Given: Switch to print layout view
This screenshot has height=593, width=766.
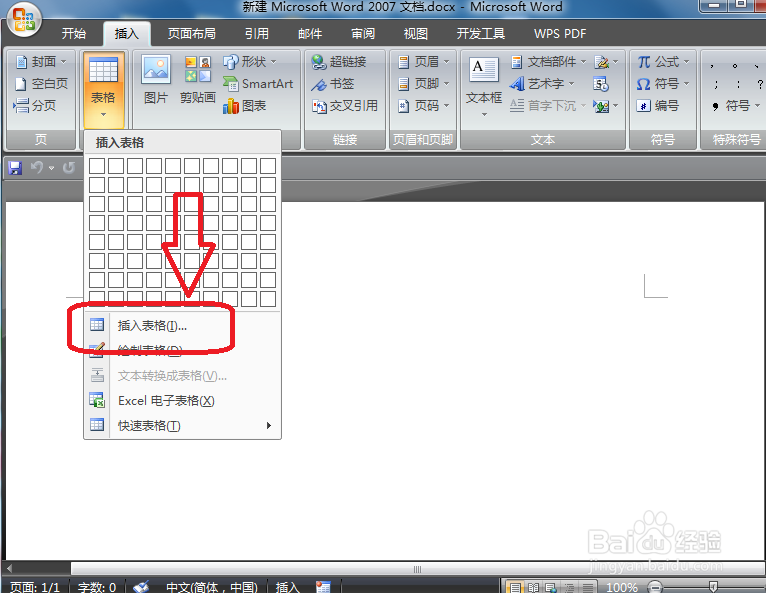Looking at the screenshot, I should pyautogui.click(x=514, y=587).
